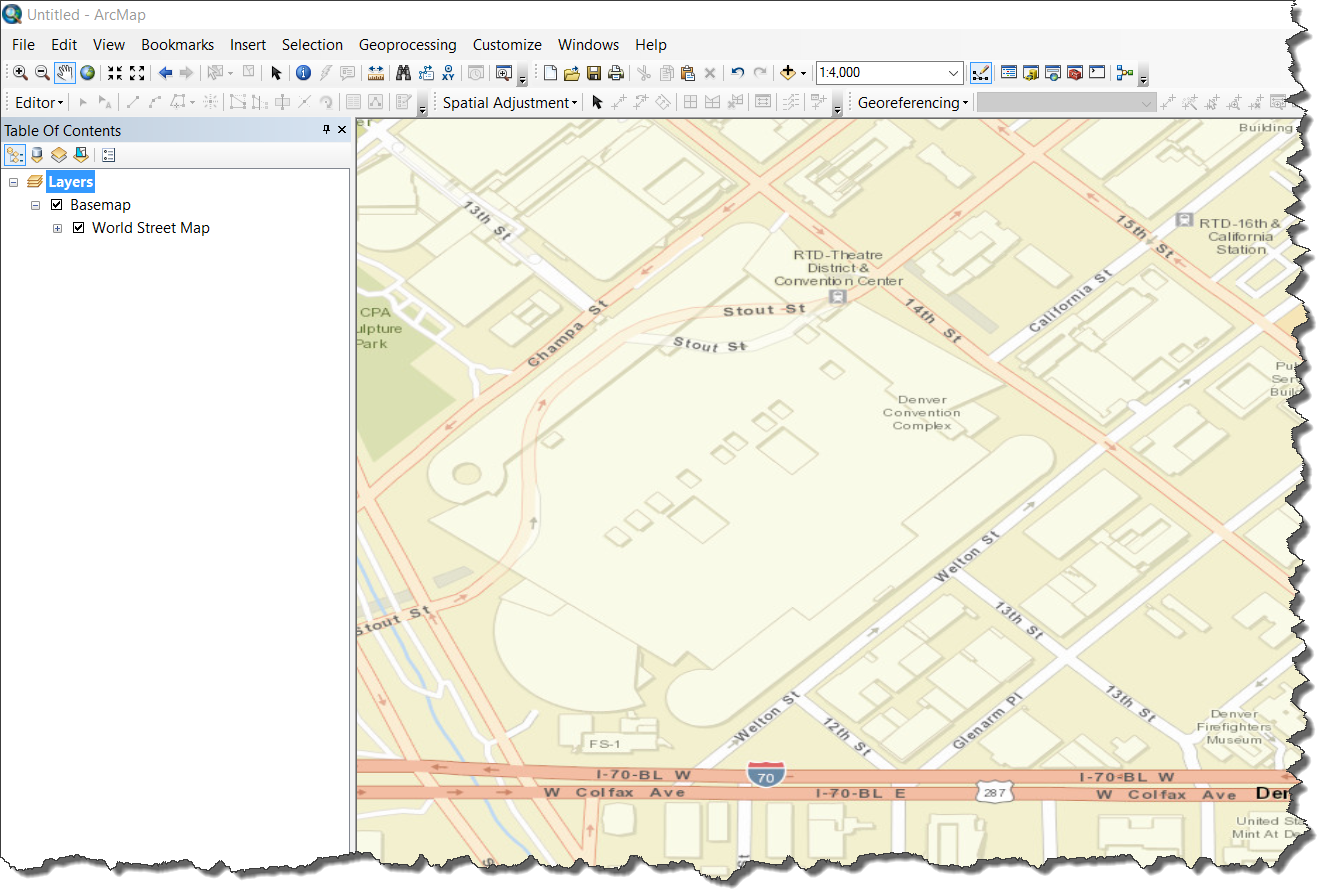The height and width of the screenshot is (896, 1331).
Task: Toggle World Street Map layer visibility
Action: click(79, 228)
